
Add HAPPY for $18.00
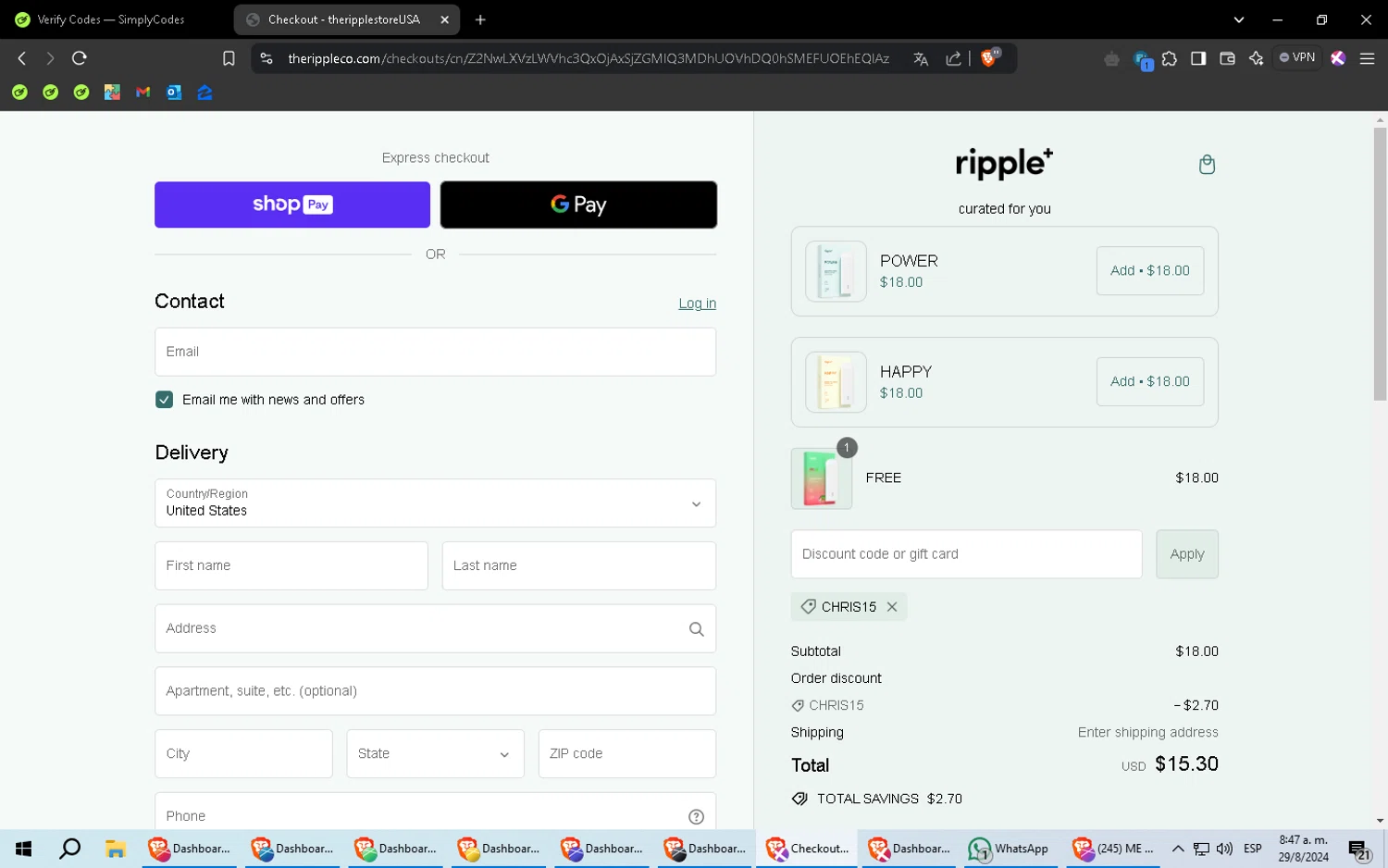1150,382
